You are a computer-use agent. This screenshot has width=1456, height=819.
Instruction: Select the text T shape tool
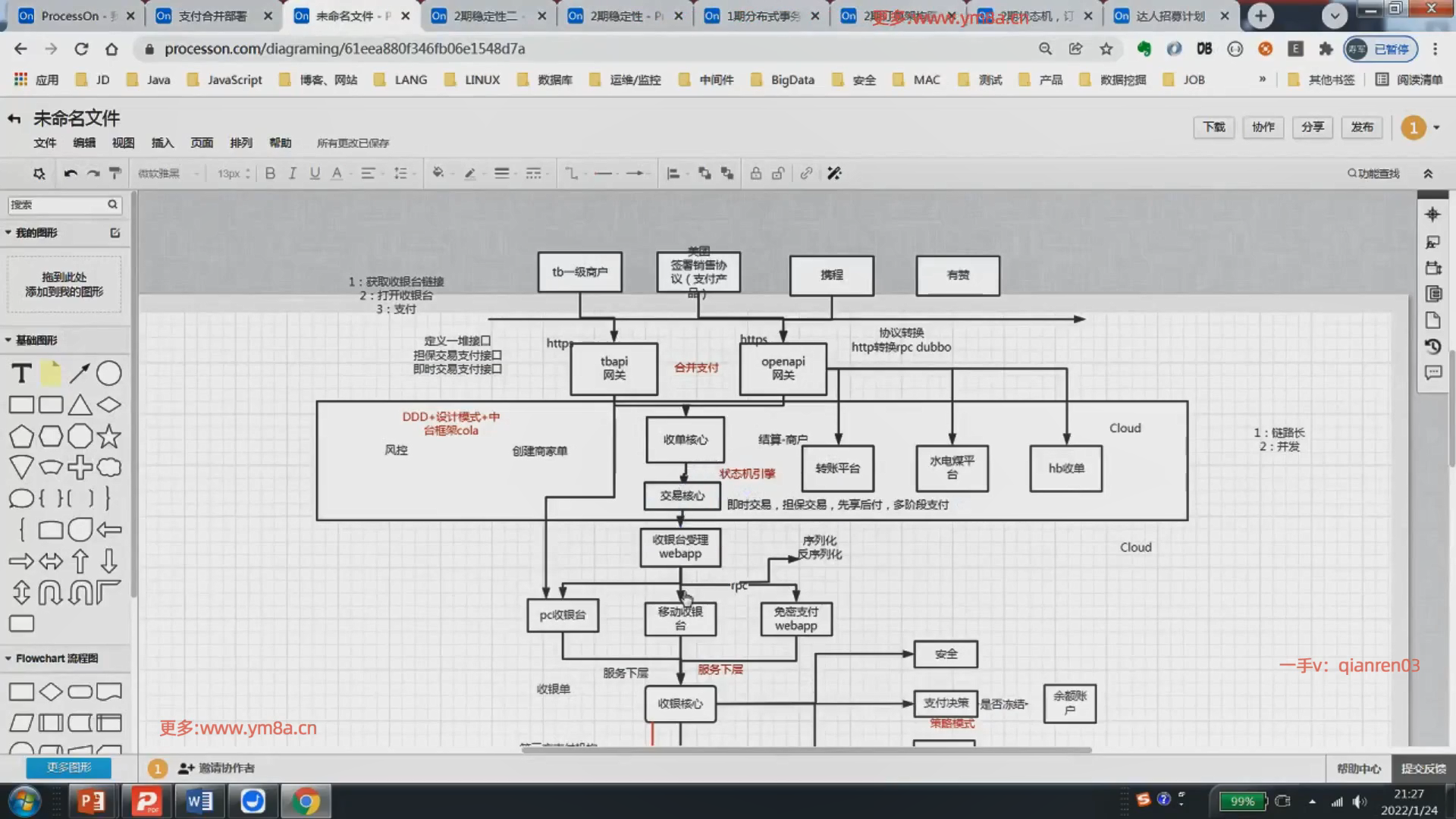[x=21, y=373]
